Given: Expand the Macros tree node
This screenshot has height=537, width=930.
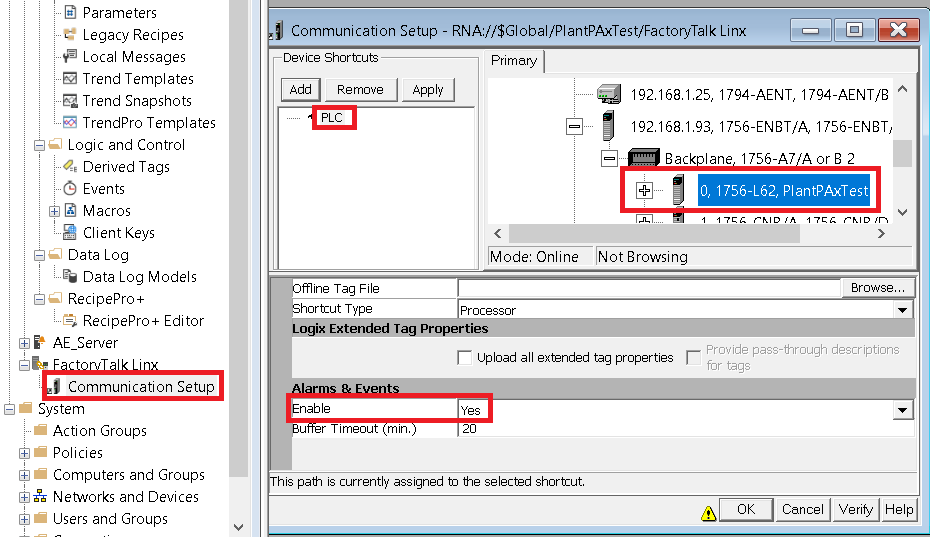Looking at the screenshot, I should (x=54, y=211).
